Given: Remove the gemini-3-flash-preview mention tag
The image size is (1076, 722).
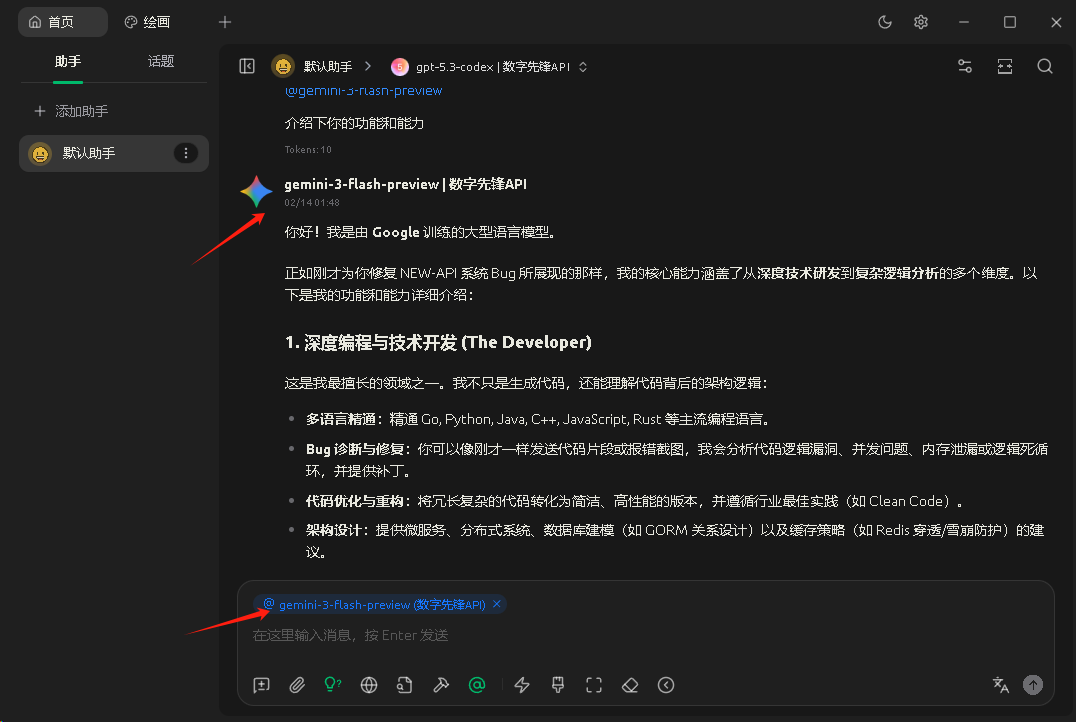Looking at the screenshot, I should click(x=497, y=604).
